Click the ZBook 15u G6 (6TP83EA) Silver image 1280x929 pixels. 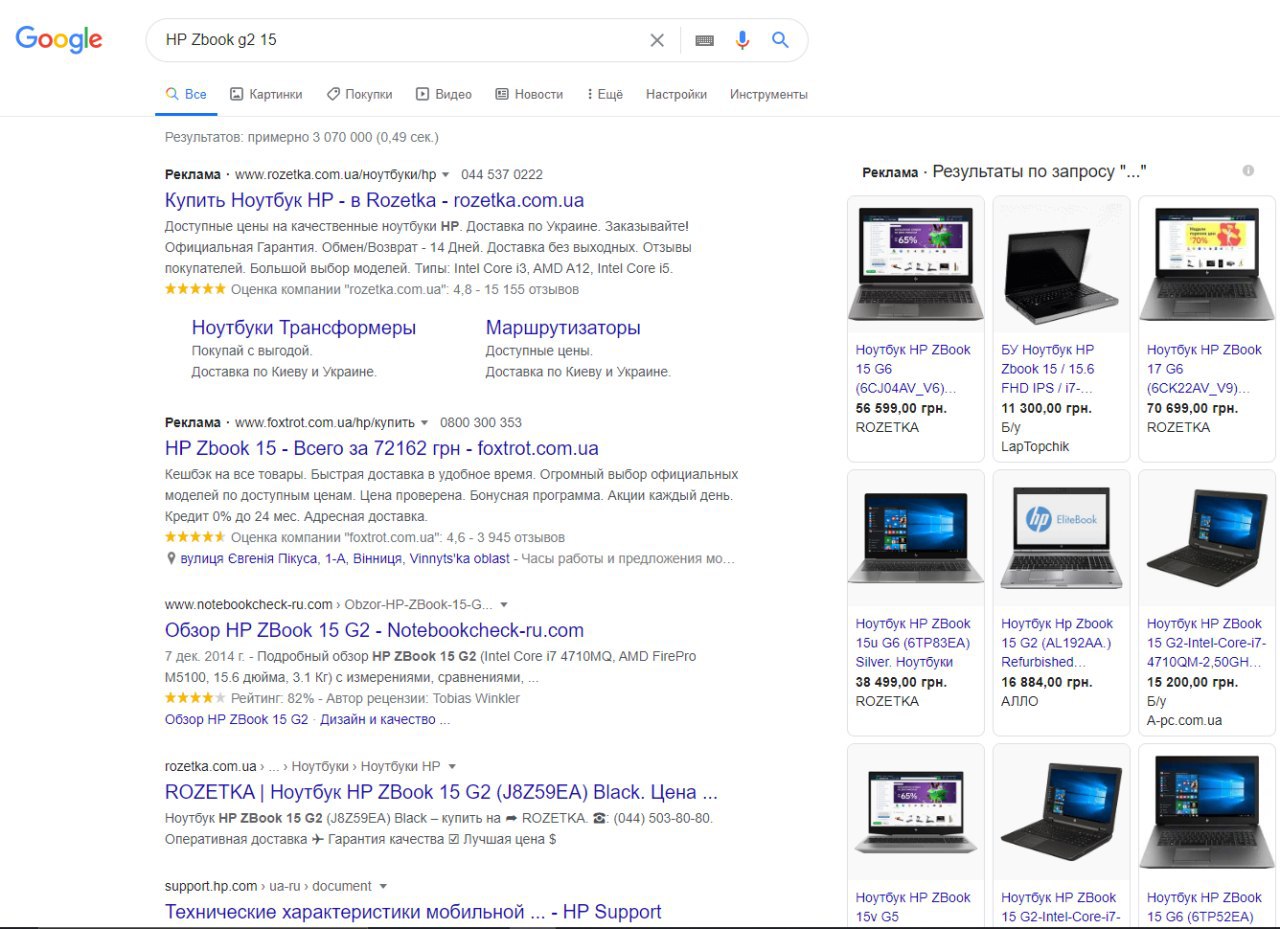(915, 538)
